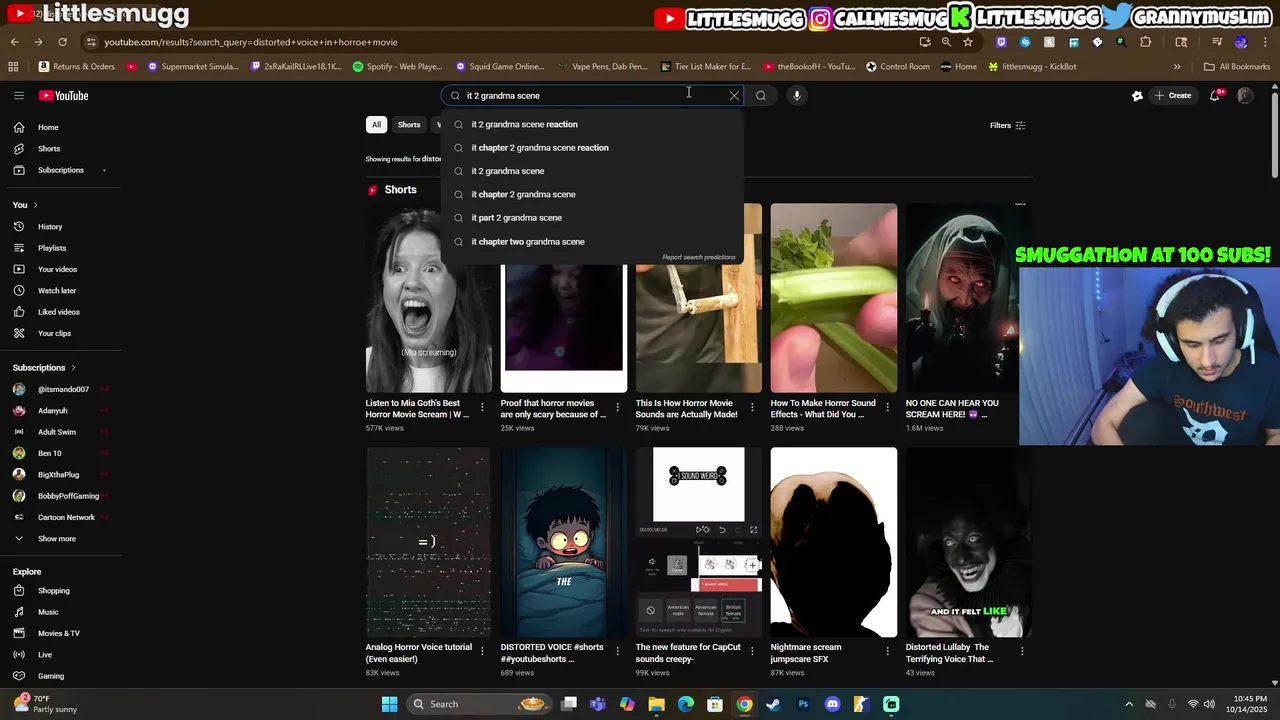Clear the search box with the X

click(x=734, y=96)
